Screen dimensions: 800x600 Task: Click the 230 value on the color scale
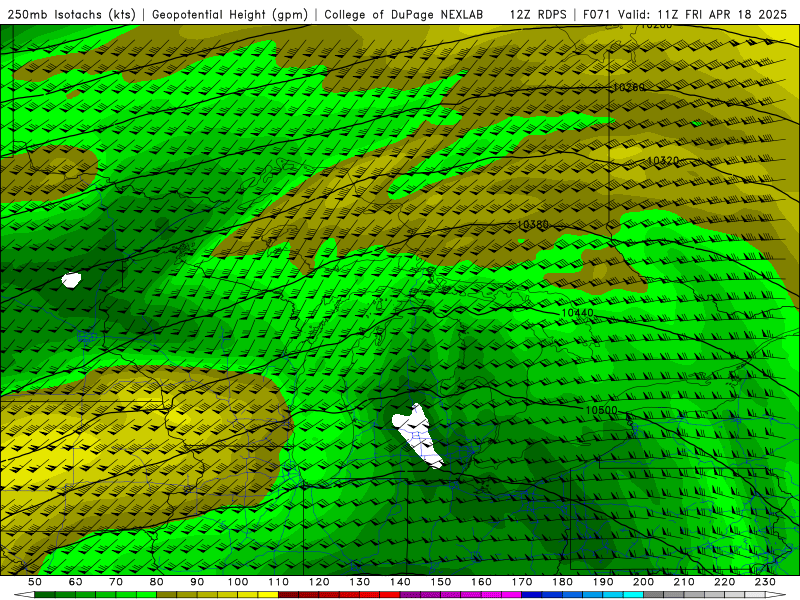[765, 582]
